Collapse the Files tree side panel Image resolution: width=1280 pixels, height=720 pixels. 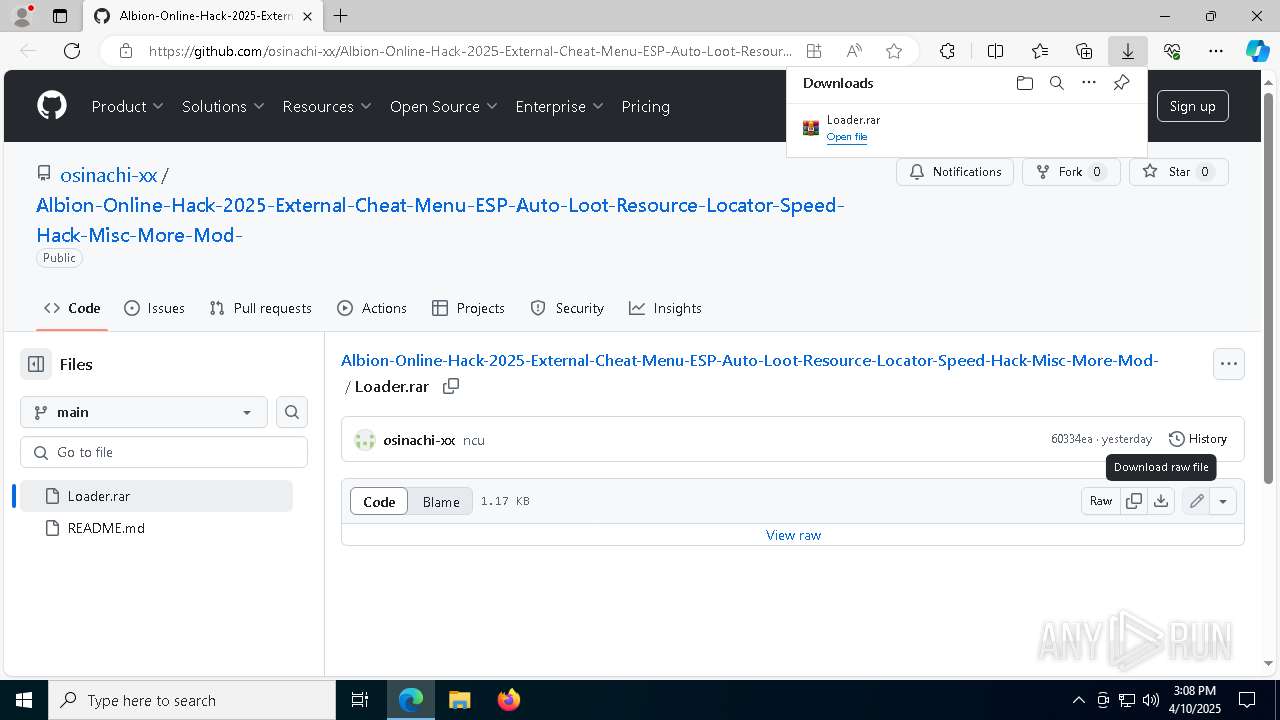(36, 365)
